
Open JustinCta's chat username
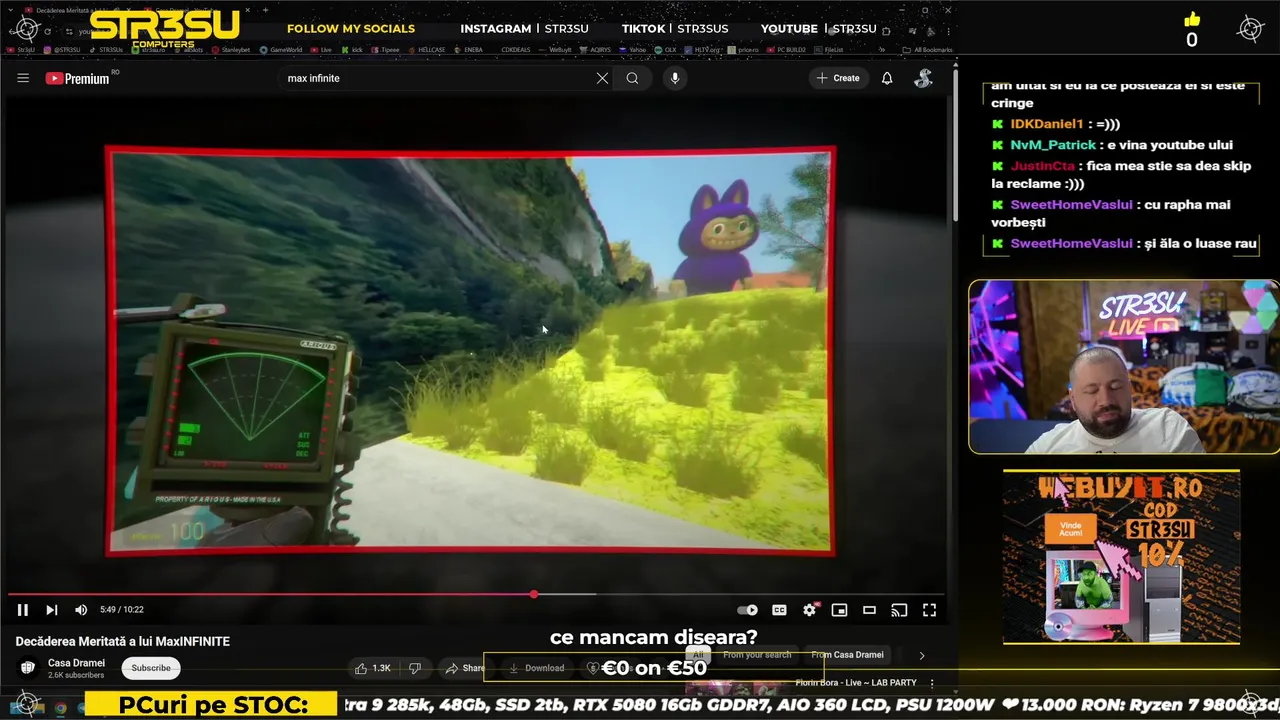pyautogui.click(x=1042, y=166)
